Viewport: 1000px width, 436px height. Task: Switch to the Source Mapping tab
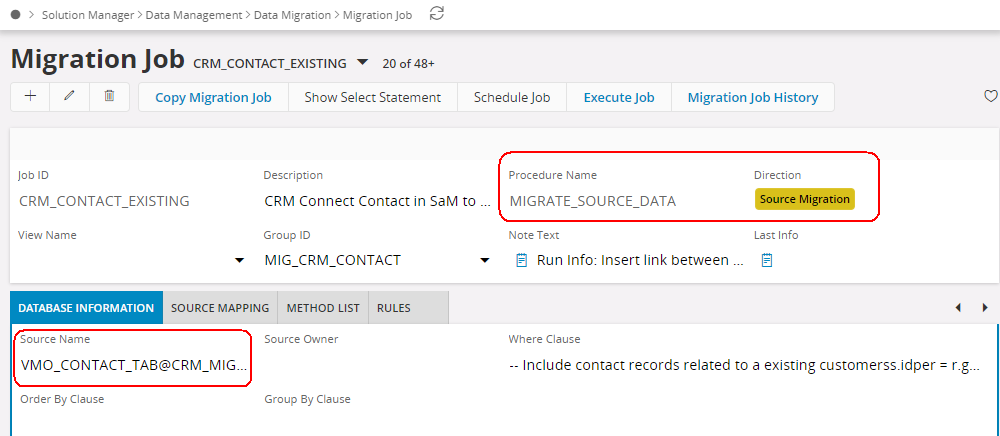coord(219,308)
